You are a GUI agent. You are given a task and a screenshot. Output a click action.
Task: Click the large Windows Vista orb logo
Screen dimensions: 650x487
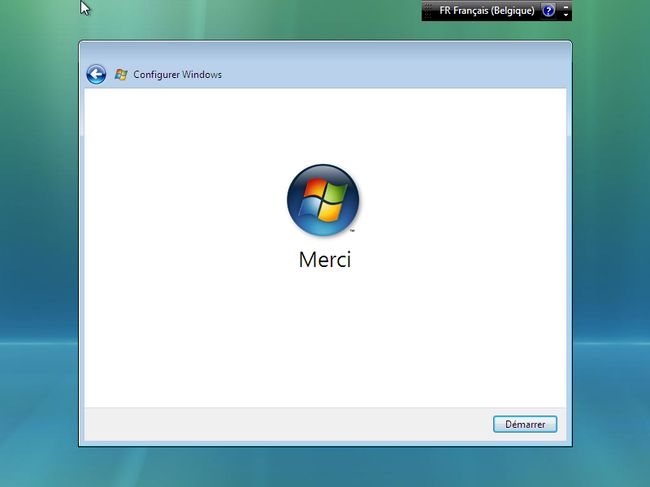323,199
